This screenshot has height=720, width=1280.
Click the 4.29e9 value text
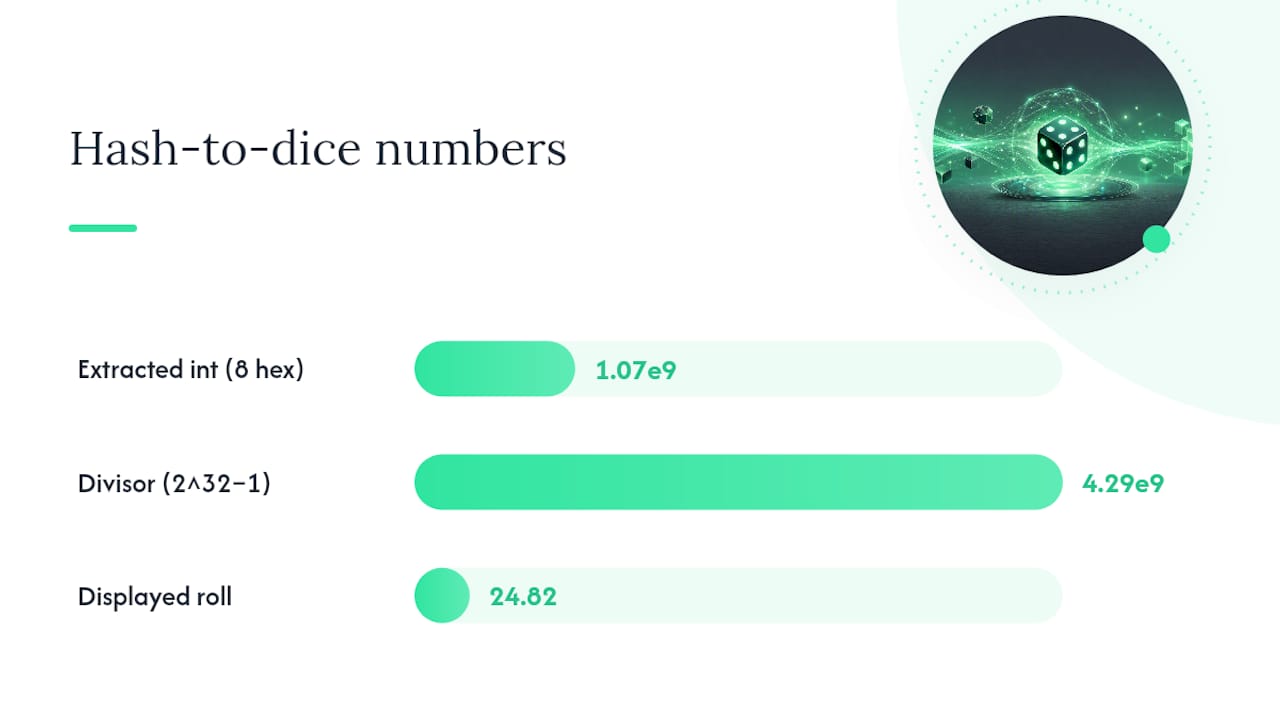point(1123,484)
